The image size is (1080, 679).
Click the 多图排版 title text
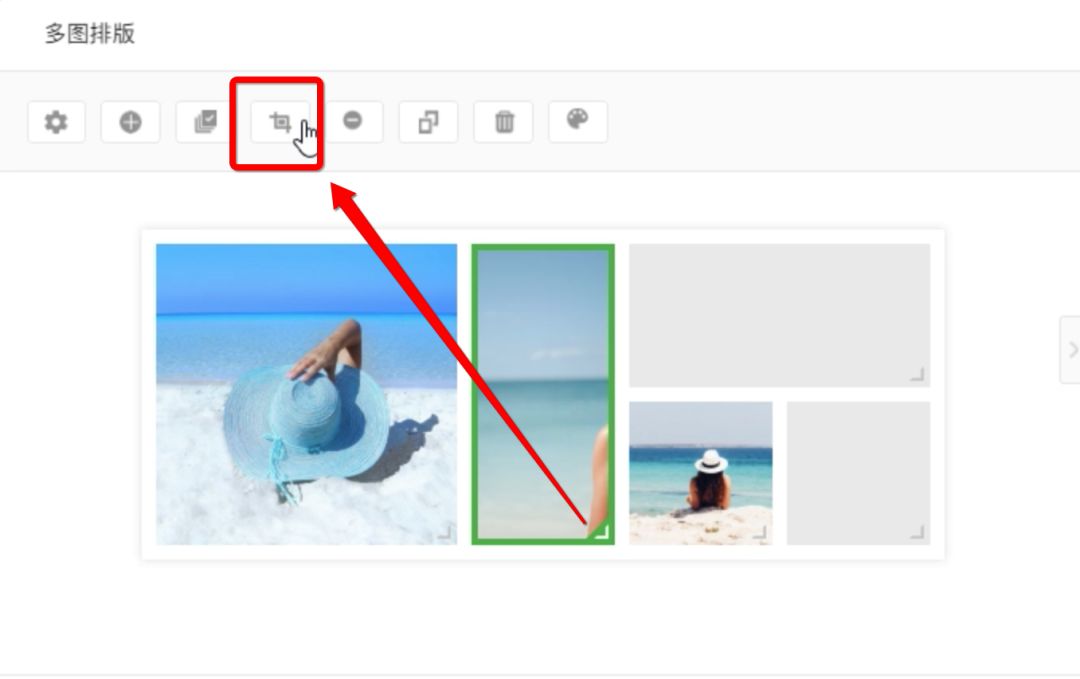coord(90,34)
